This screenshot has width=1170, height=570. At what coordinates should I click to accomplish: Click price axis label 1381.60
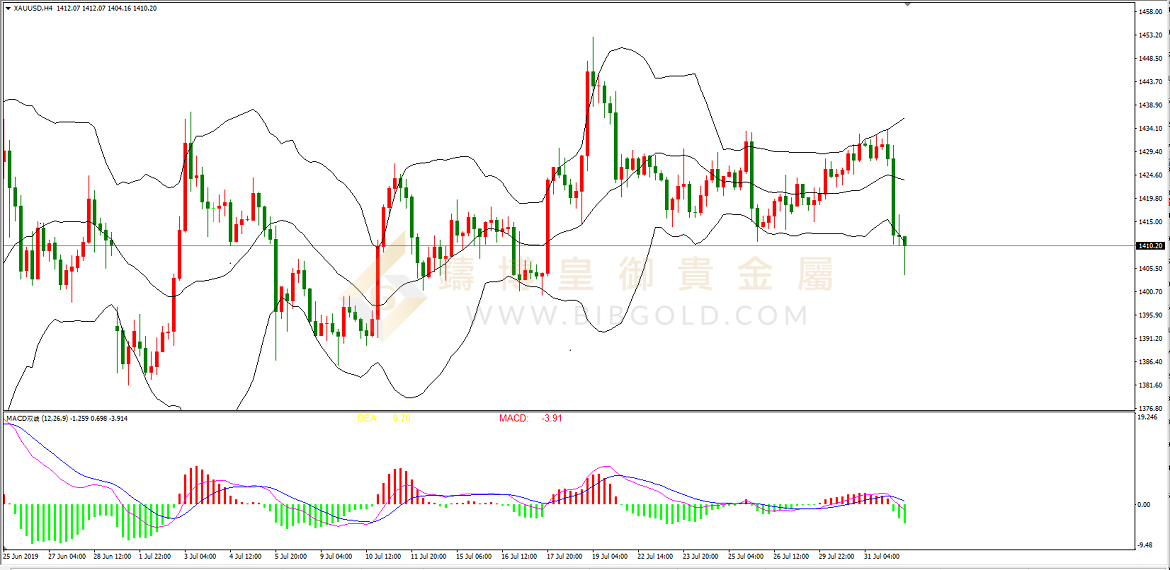[1150, 386]
